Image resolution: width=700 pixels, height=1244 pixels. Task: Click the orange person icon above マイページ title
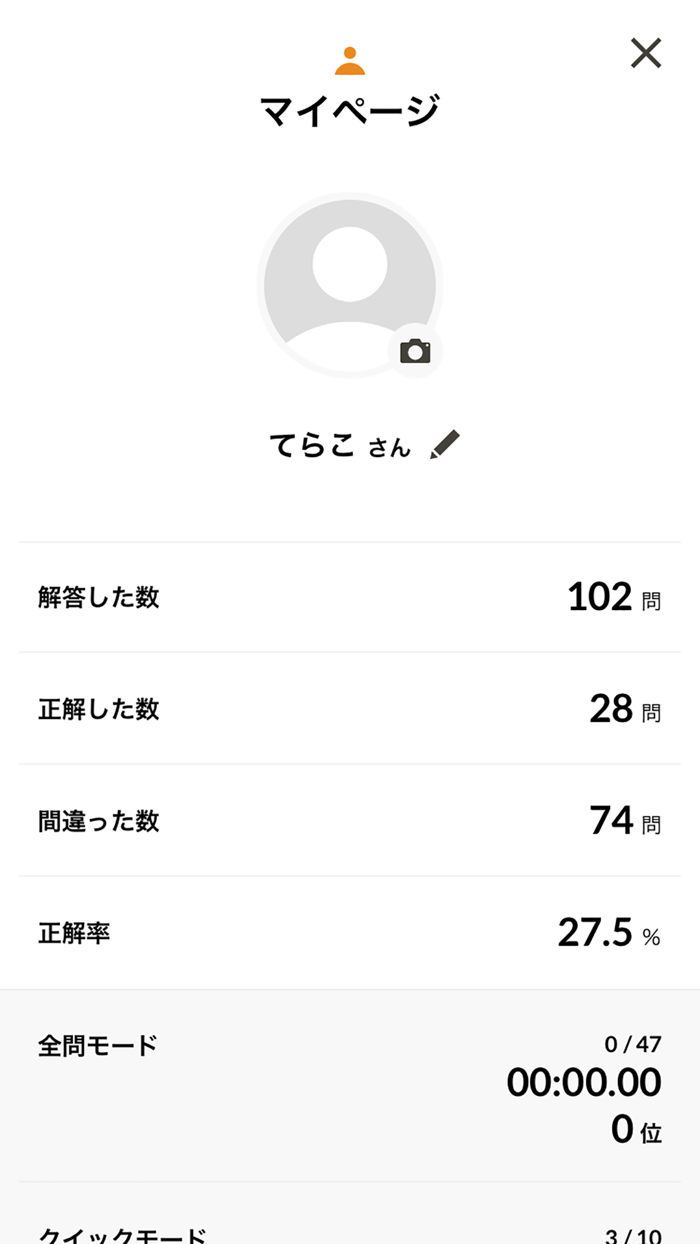point(349,58)
